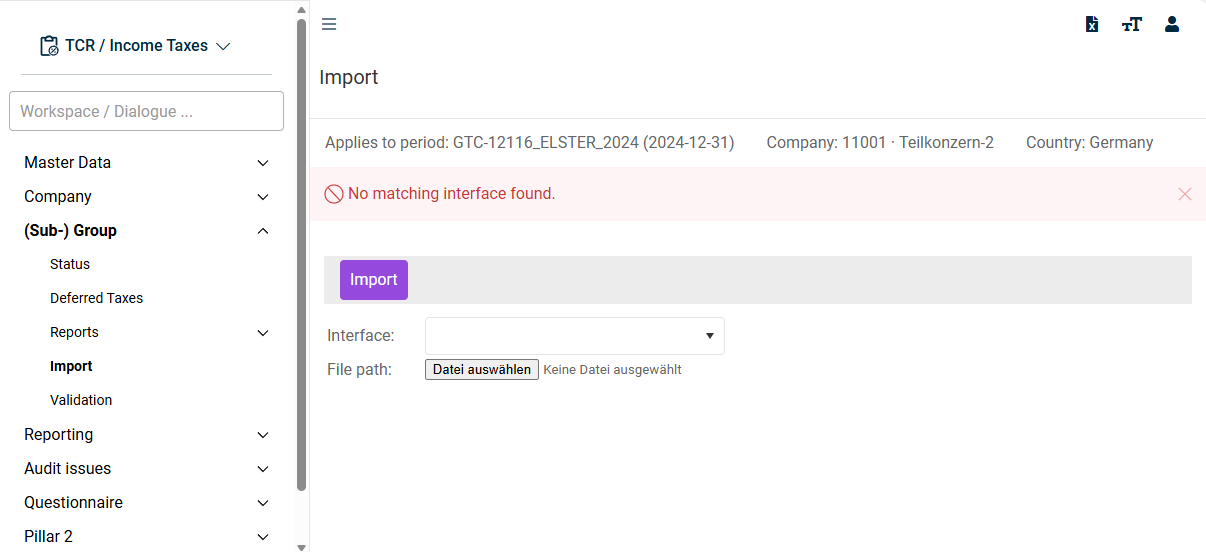Click the purple Import button
1206x552 pixels.
coord(374,280)
